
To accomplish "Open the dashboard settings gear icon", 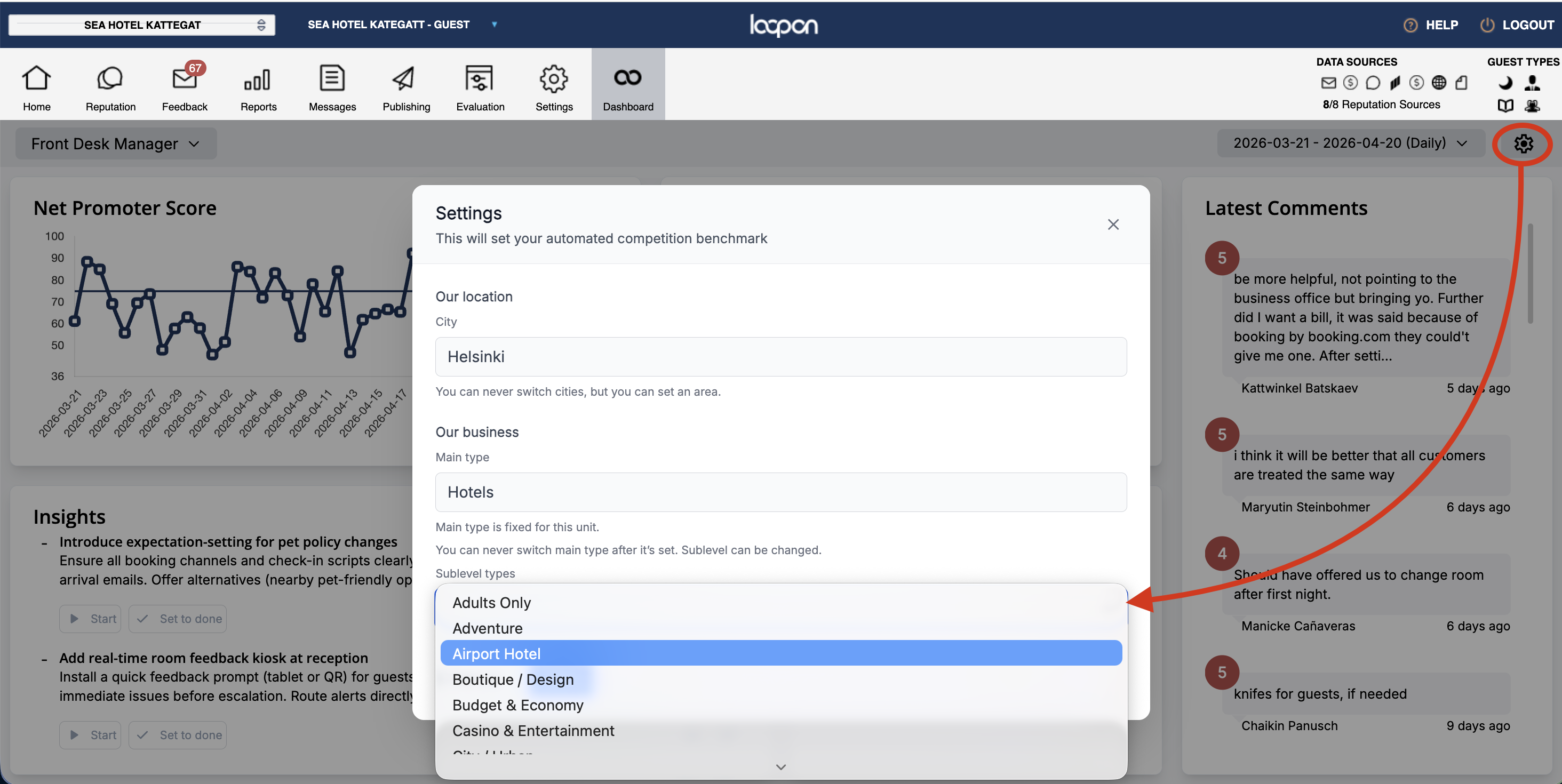I will tap(1523, 143).
